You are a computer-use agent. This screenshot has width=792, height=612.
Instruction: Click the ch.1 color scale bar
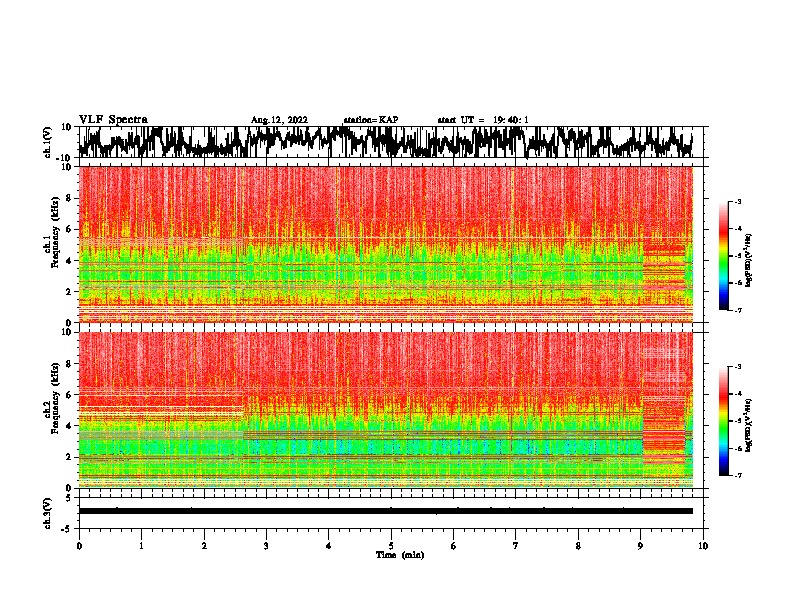pyautogui.click(x=723, y=256)
